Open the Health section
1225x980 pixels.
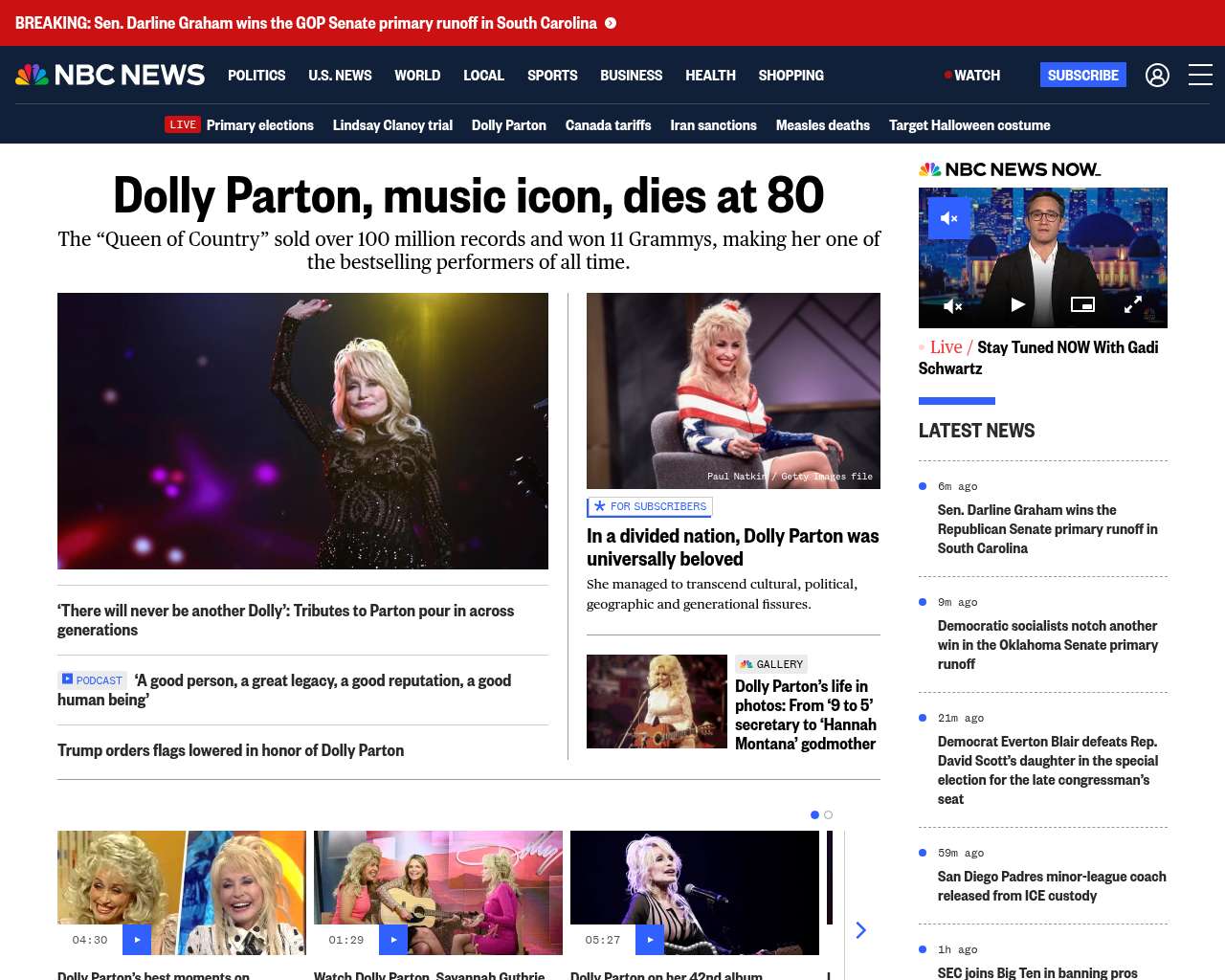pyautogui.click(x=710, y=75)
